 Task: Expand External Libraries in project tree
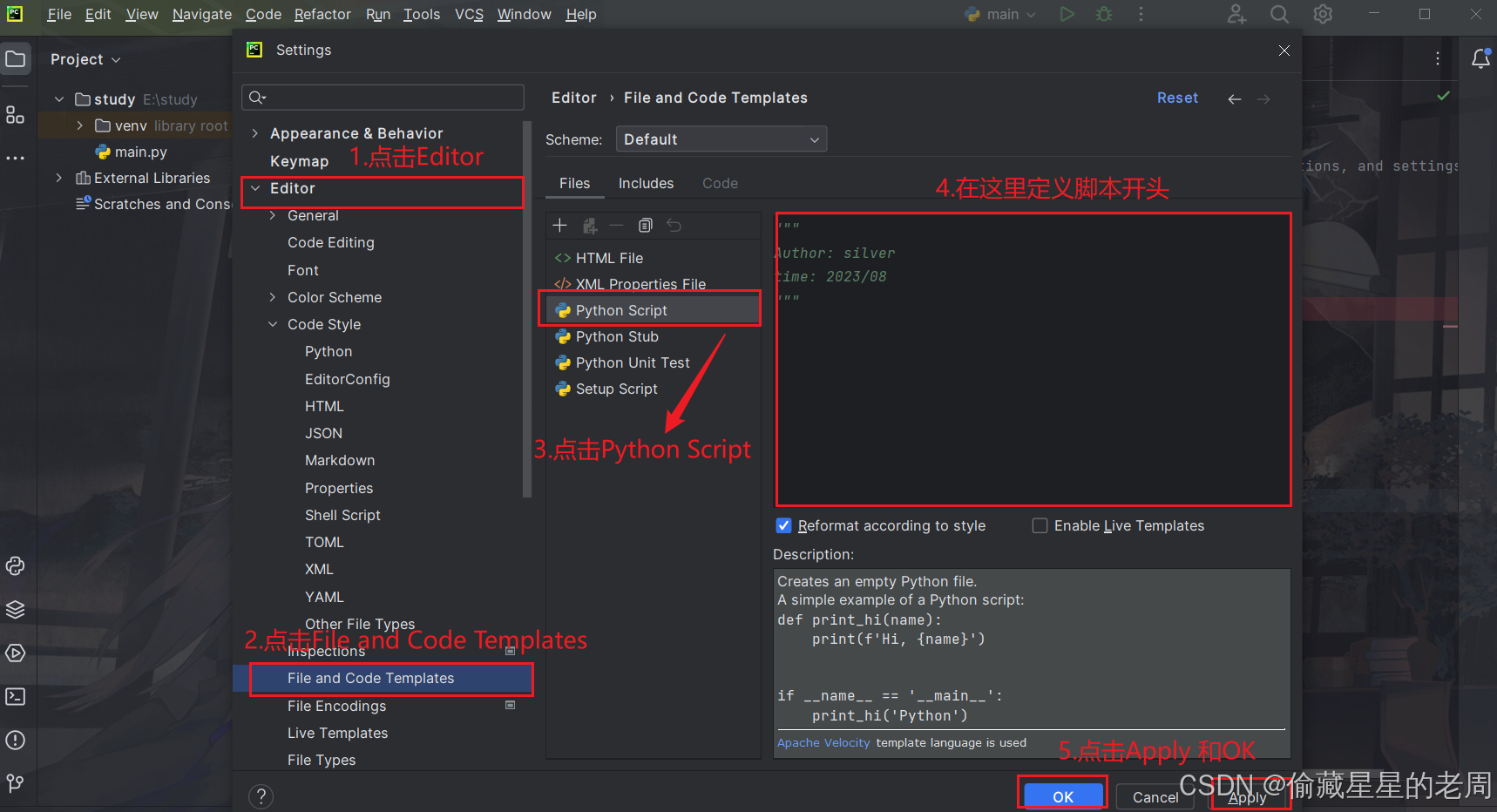coord(59,178)
